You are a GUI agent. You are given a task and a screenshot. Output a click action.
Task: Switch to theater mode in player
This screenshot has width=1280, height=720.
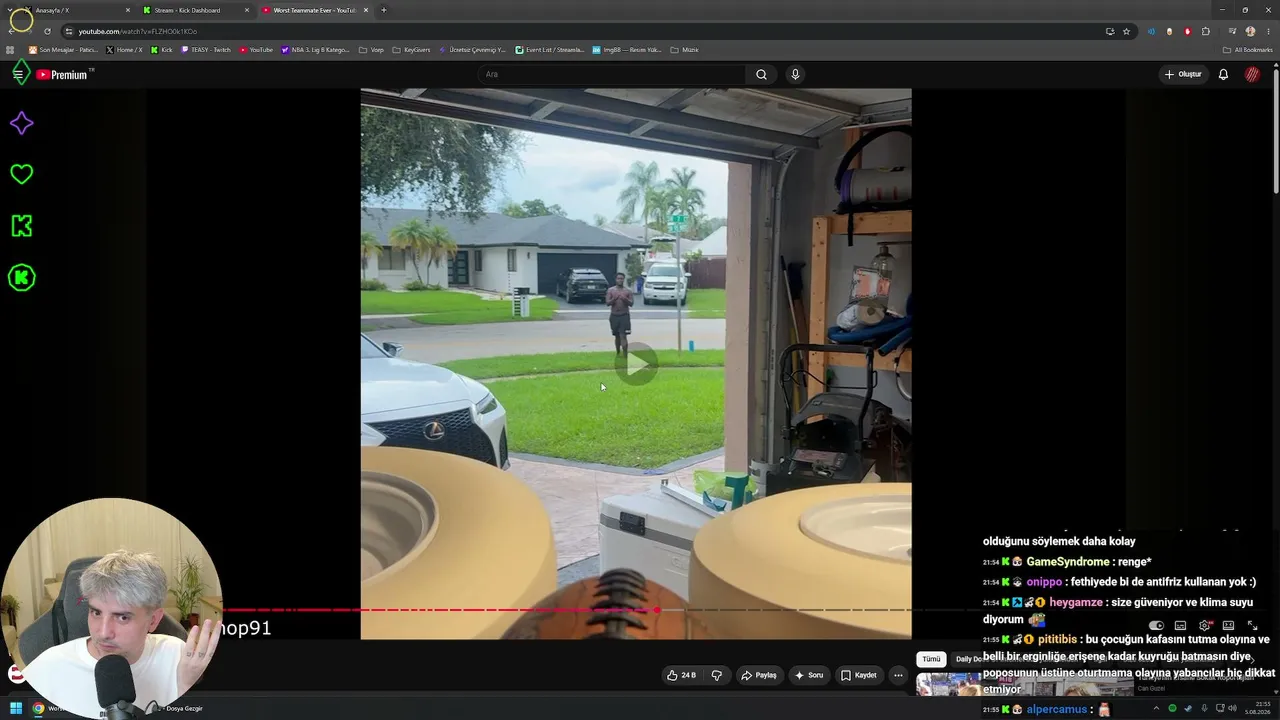[x=1229, y=626]
